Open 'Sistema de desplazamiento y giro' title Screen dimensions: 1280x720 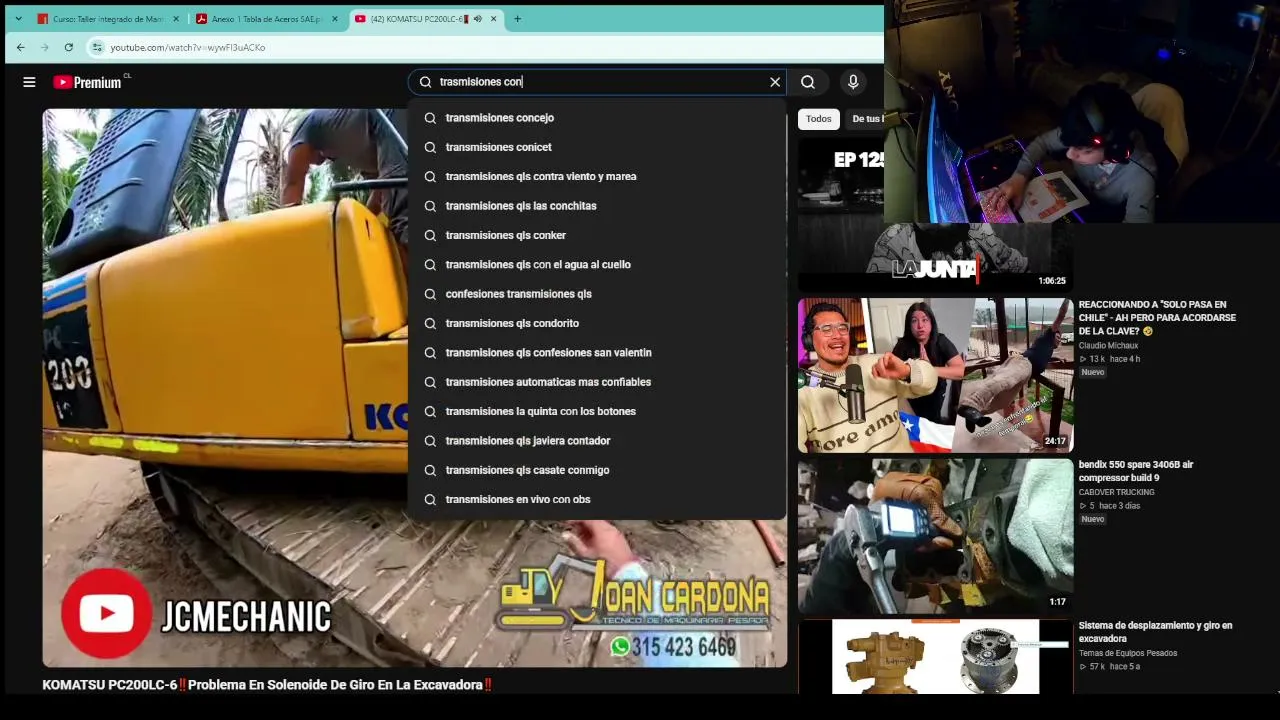[x=1155, y=632]
